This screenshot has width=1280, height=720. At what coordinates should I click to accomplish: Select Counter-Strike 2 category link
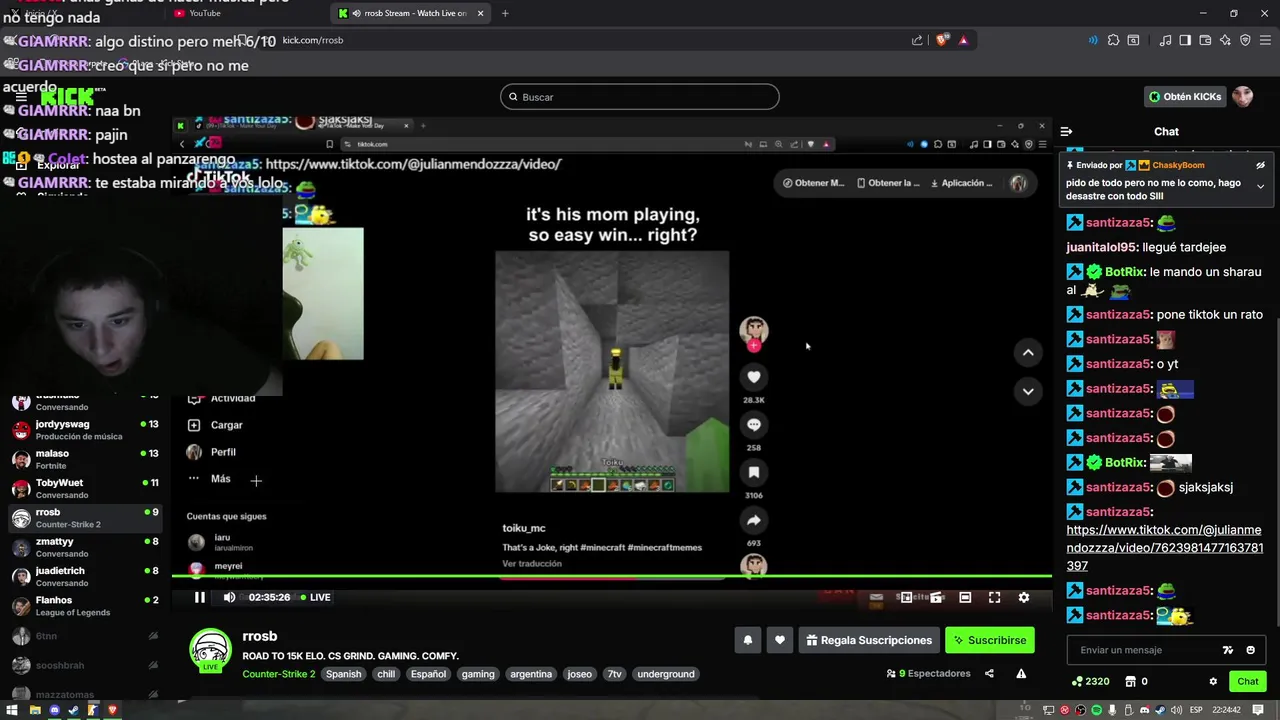[x=278, y=674]
